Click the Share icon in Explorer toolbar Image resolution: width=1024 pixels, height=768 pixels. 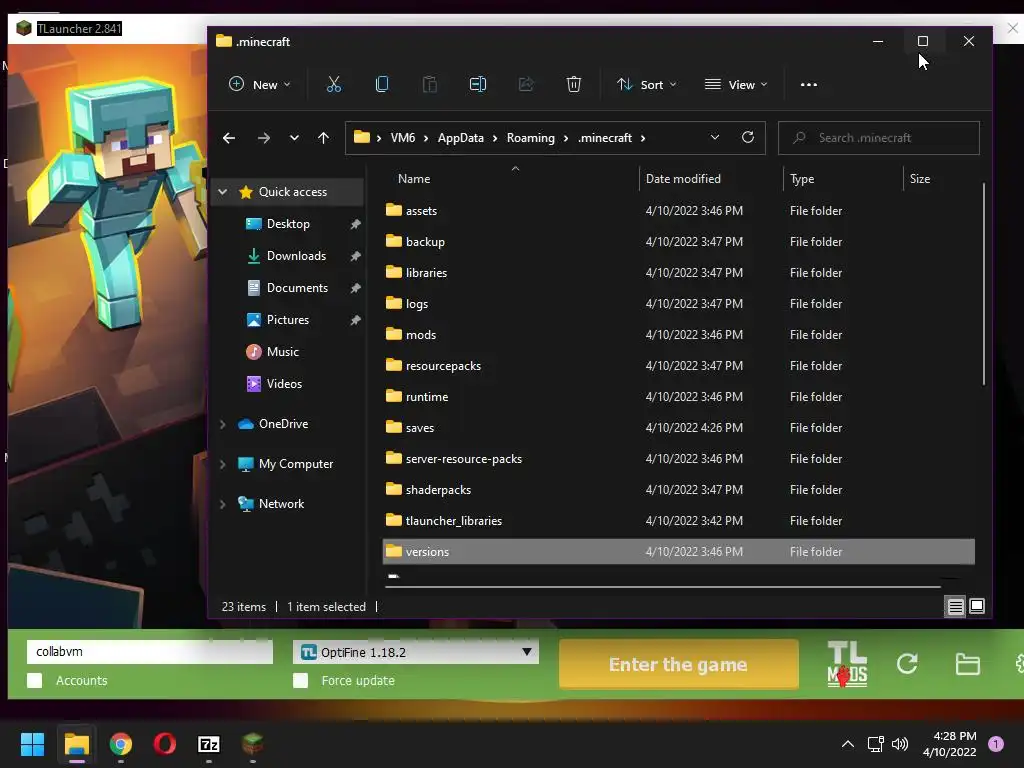click(526, 84)
